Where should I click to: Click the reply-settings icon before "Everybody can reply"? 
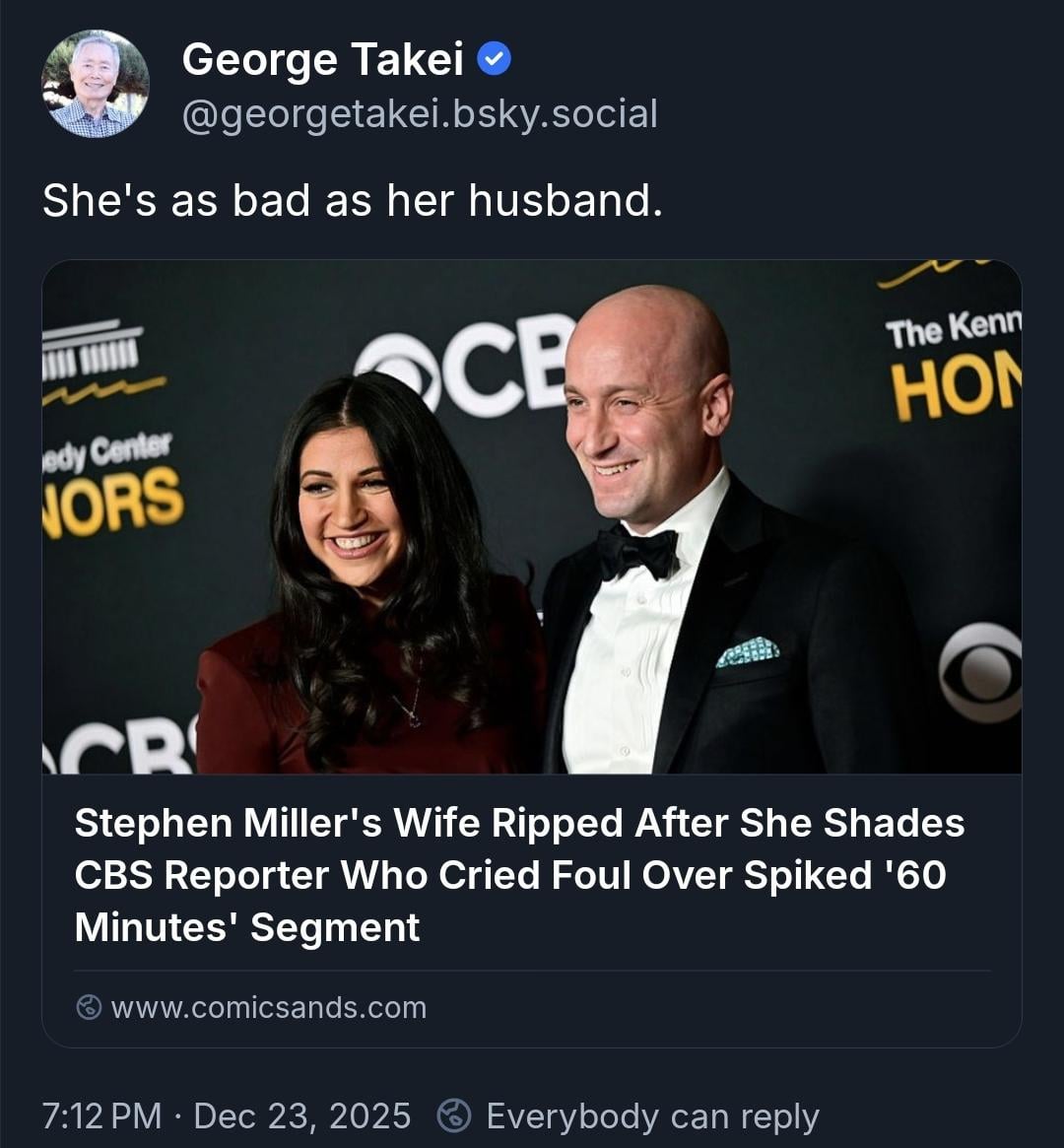454,1115
